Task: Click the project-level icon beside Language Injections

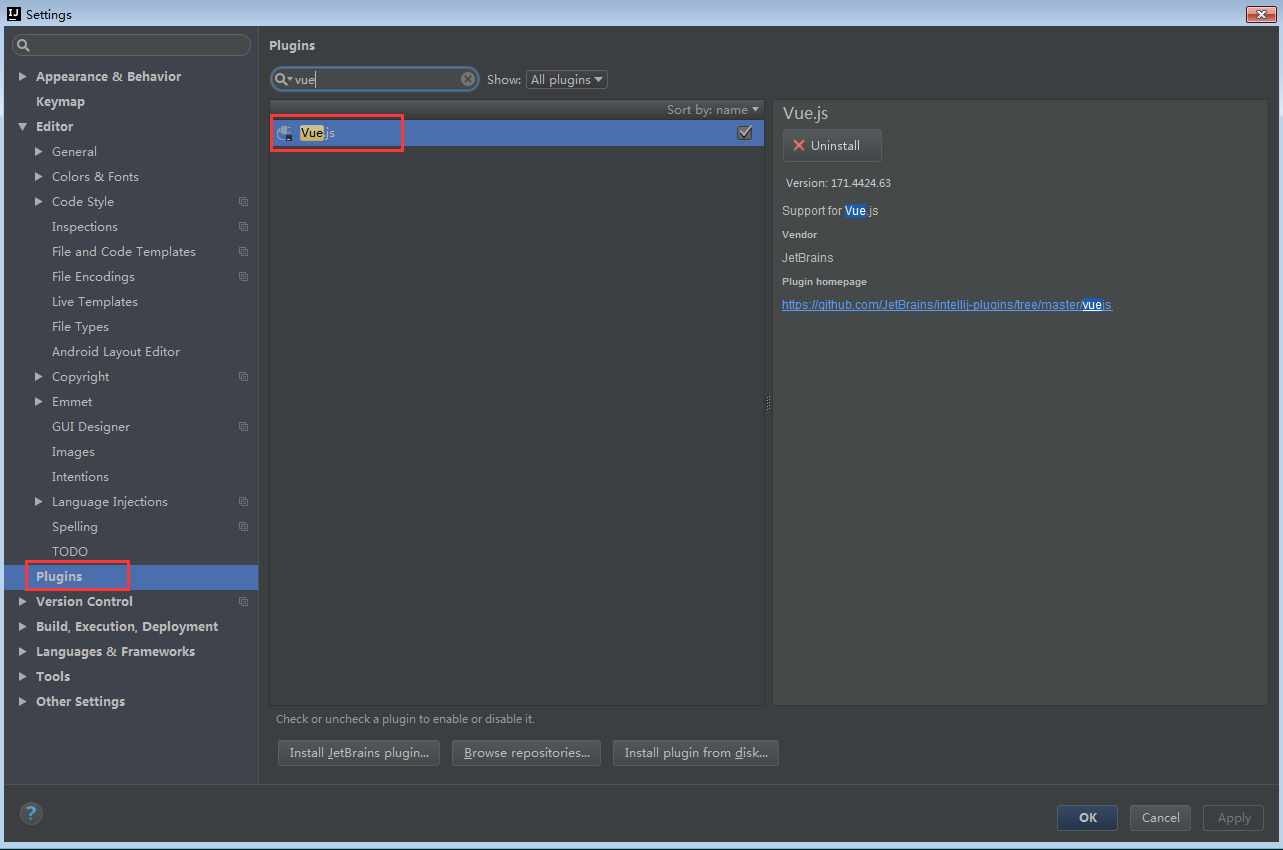Action: tap(243, 502)
